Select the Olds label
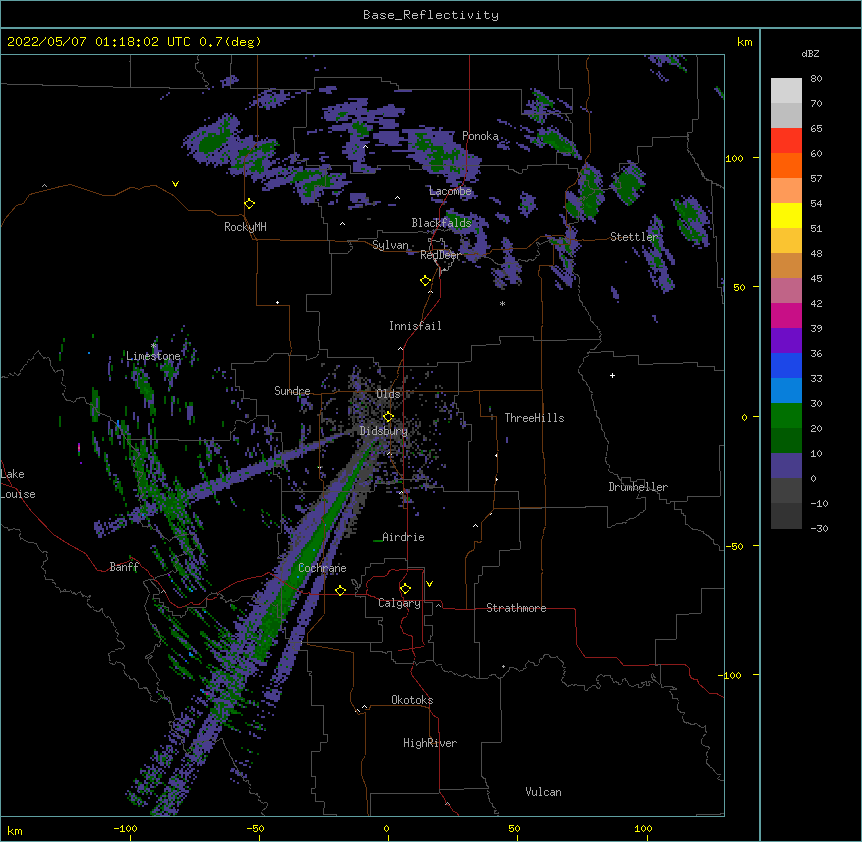Viewport: 862px width, 842px height. click(x=388, y=394)
